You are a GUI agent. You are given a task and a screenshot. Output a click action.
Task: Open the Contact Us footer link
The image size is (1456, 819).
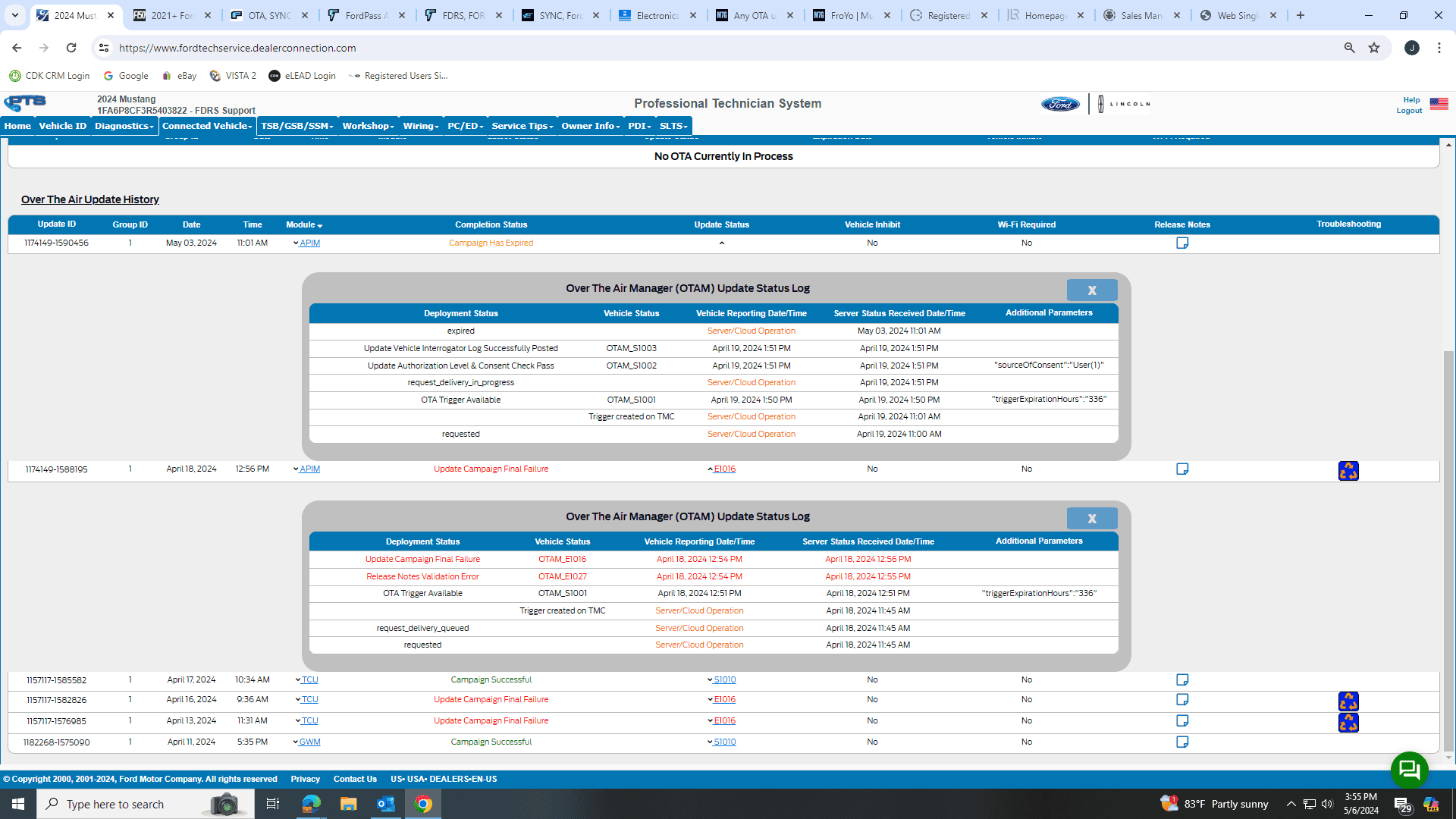coord(355,779)
